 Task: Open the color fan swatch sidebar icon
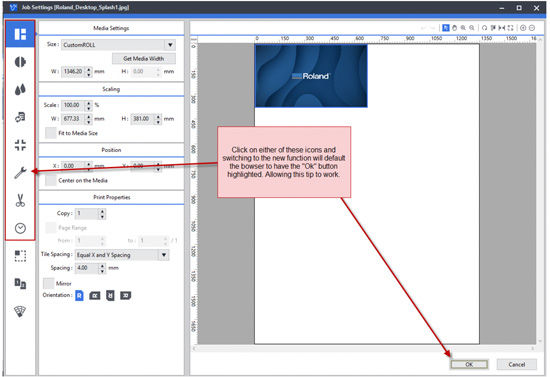[x=20, y=311]
